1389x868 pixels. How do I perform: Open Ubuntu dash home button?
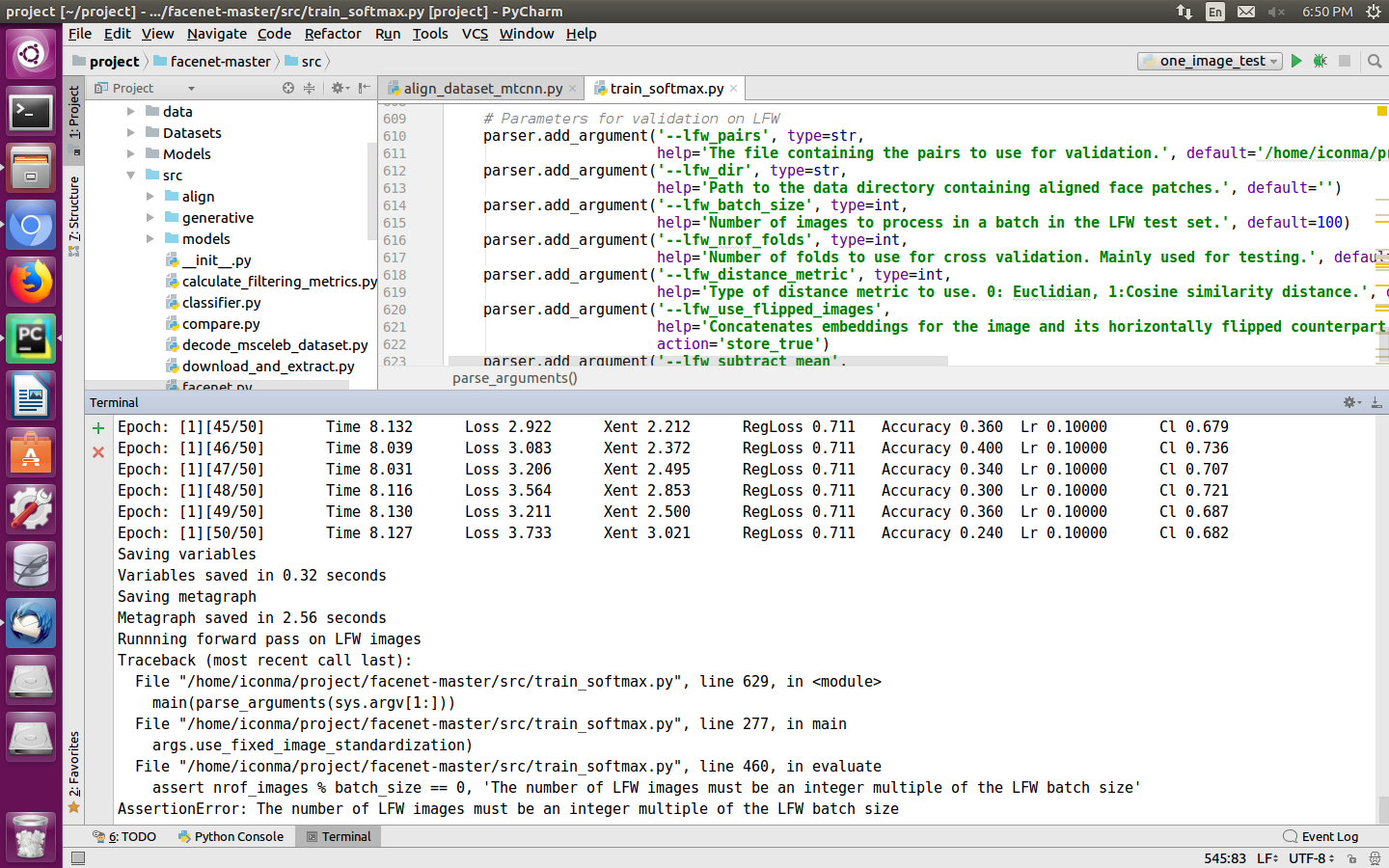31,53
